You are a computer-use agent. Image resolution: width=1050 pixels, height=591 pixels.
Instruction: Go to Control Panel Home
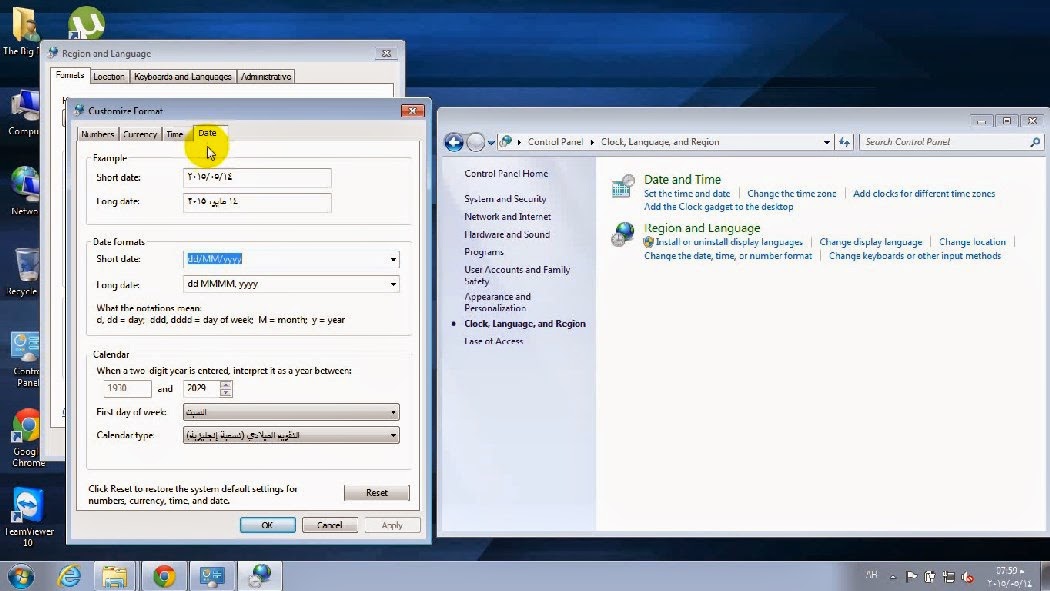point(506,173)
